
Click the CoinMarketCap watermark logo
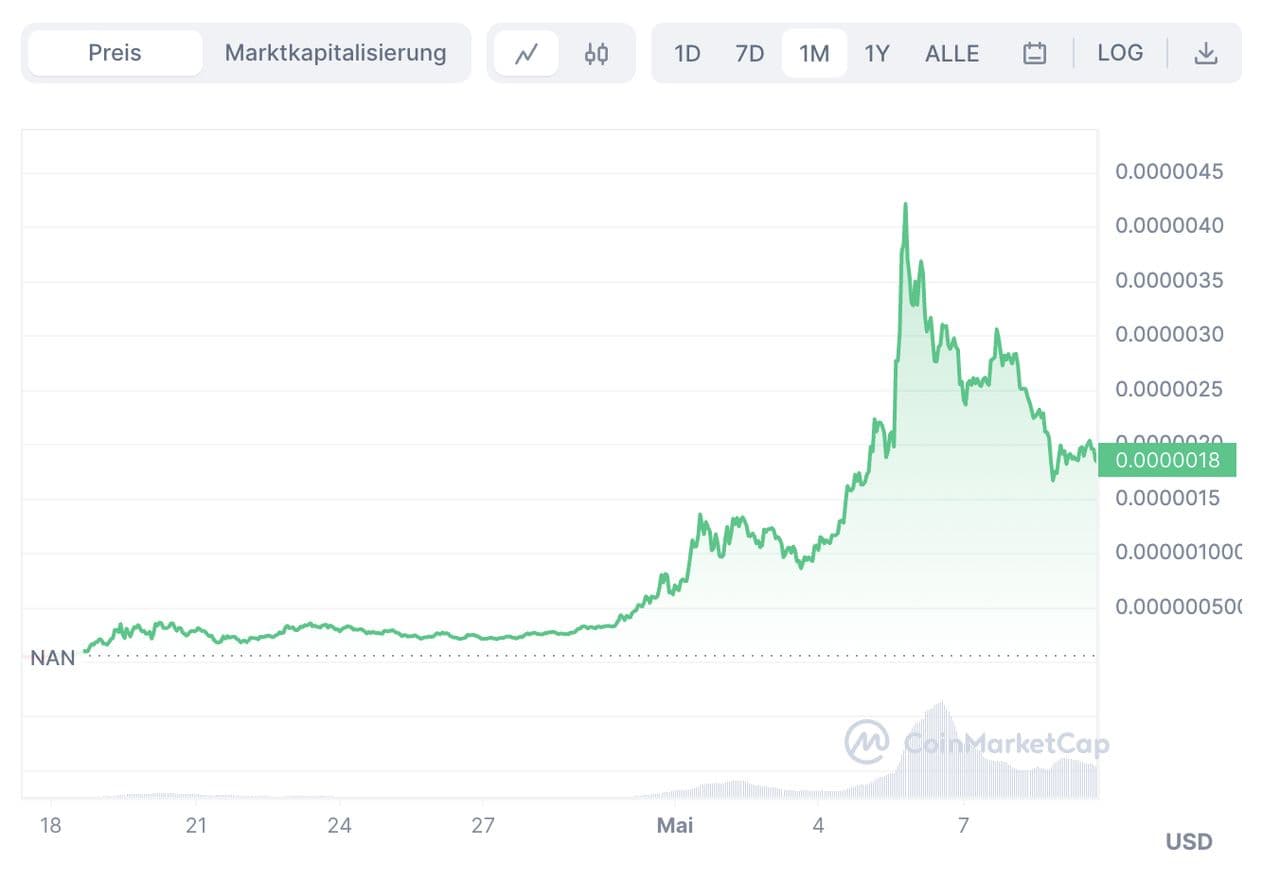[867, 741]
